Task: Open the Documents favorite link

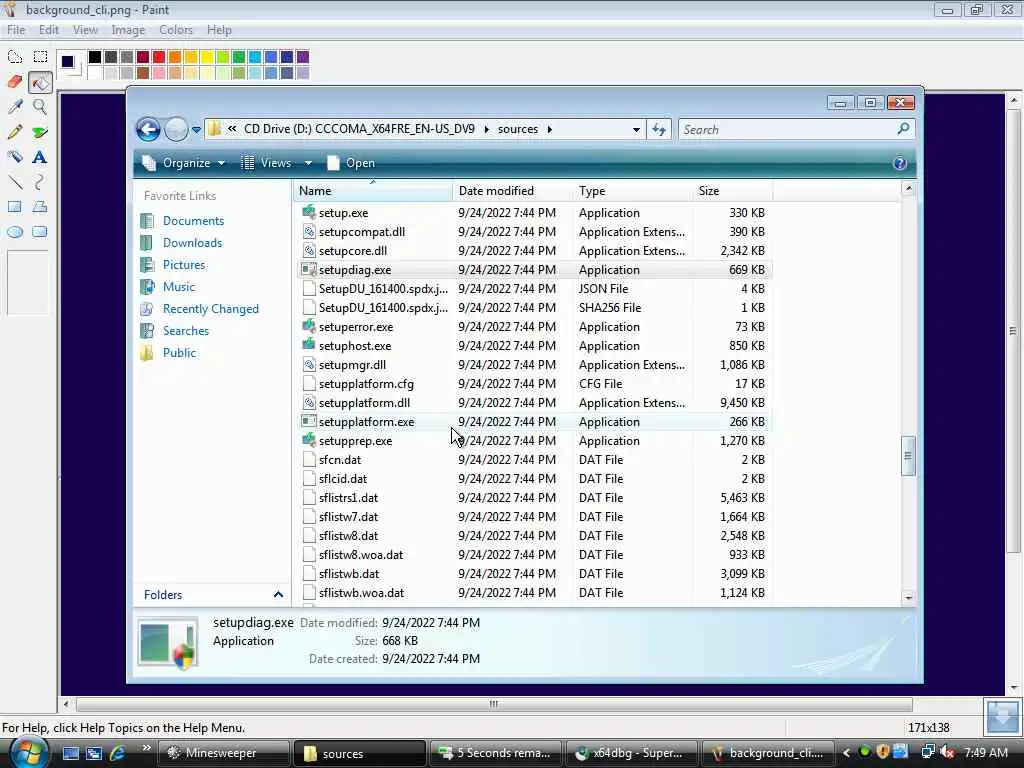Action: 193,221
